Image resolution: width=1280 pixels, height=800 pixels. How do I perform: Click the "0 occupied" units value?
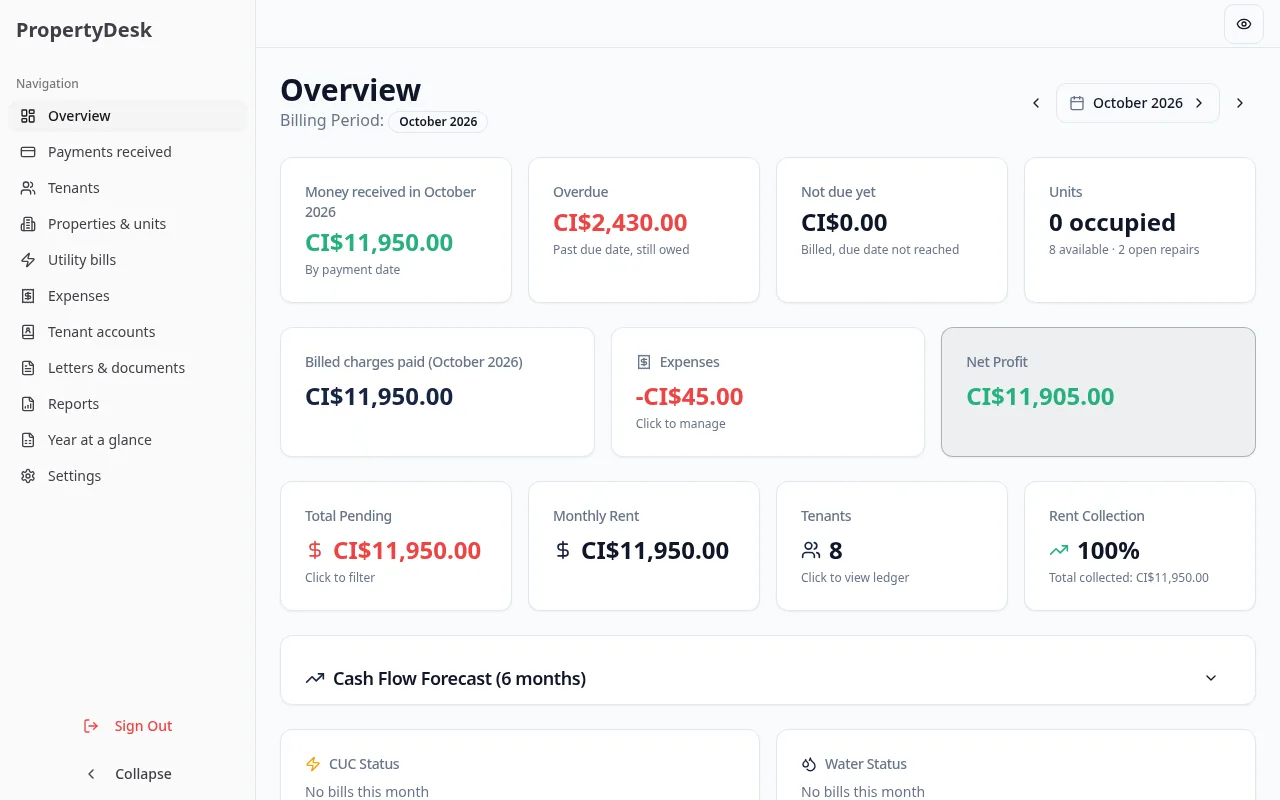pyautogui.click(x=1112, y=222)
